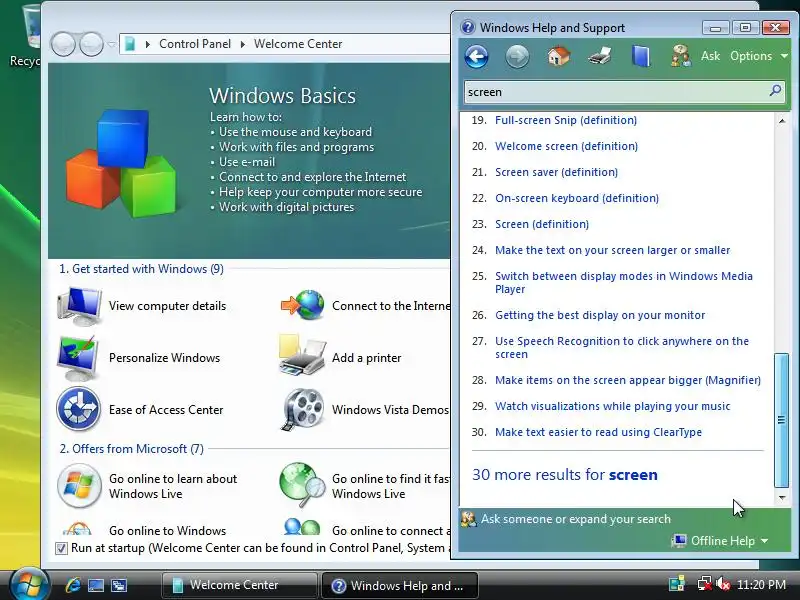
Task: Open recent pages dropdown next to nav arrows
Action: click(112, 44)
